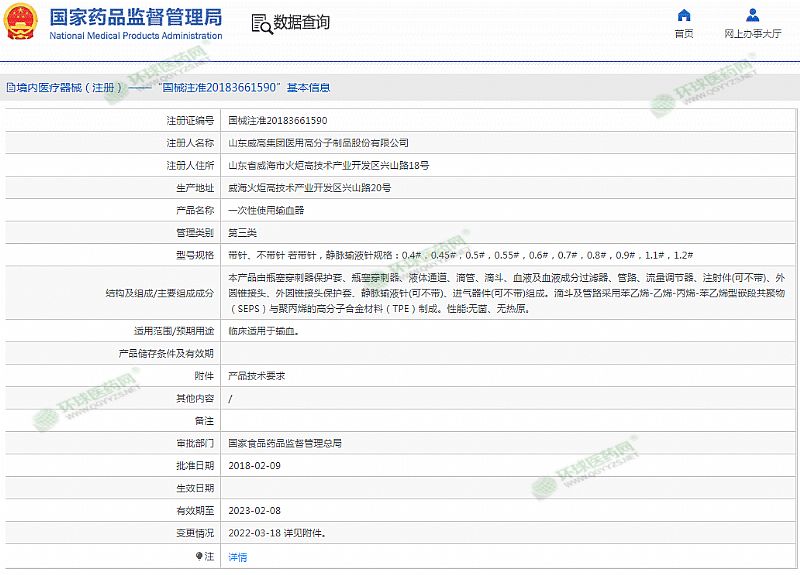Click the 数据查询 magnifier document icon
Viewport: 800px width, 575px height.
[x=260, y=24]
